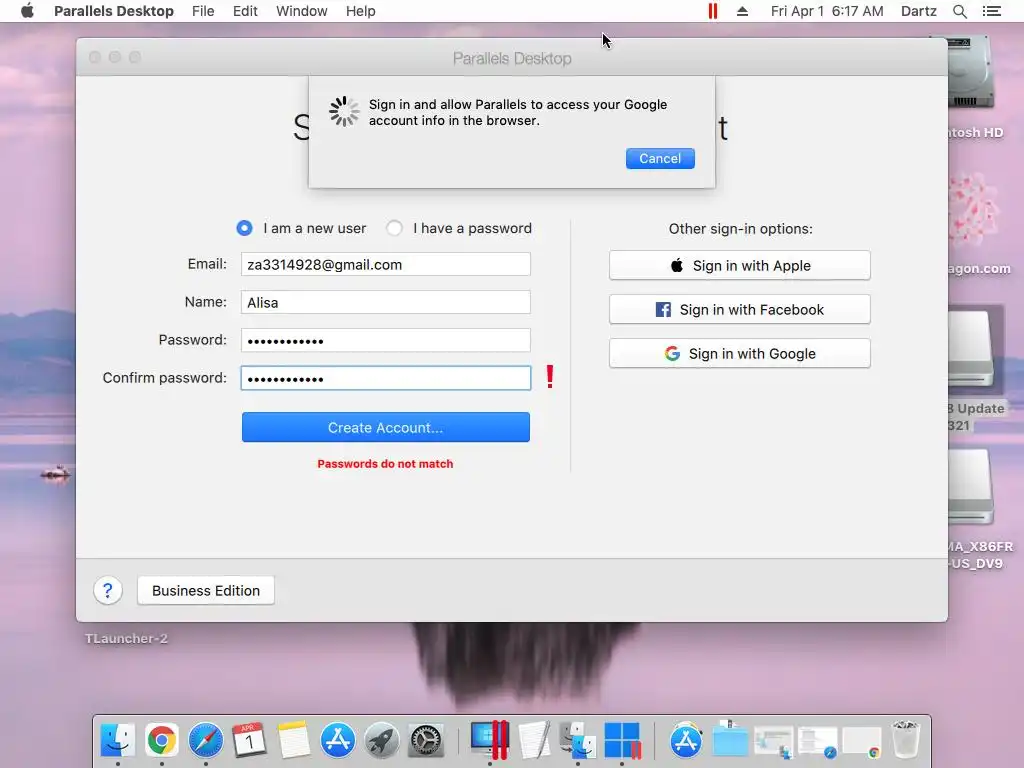Click into the Name field

click(385, 302)
